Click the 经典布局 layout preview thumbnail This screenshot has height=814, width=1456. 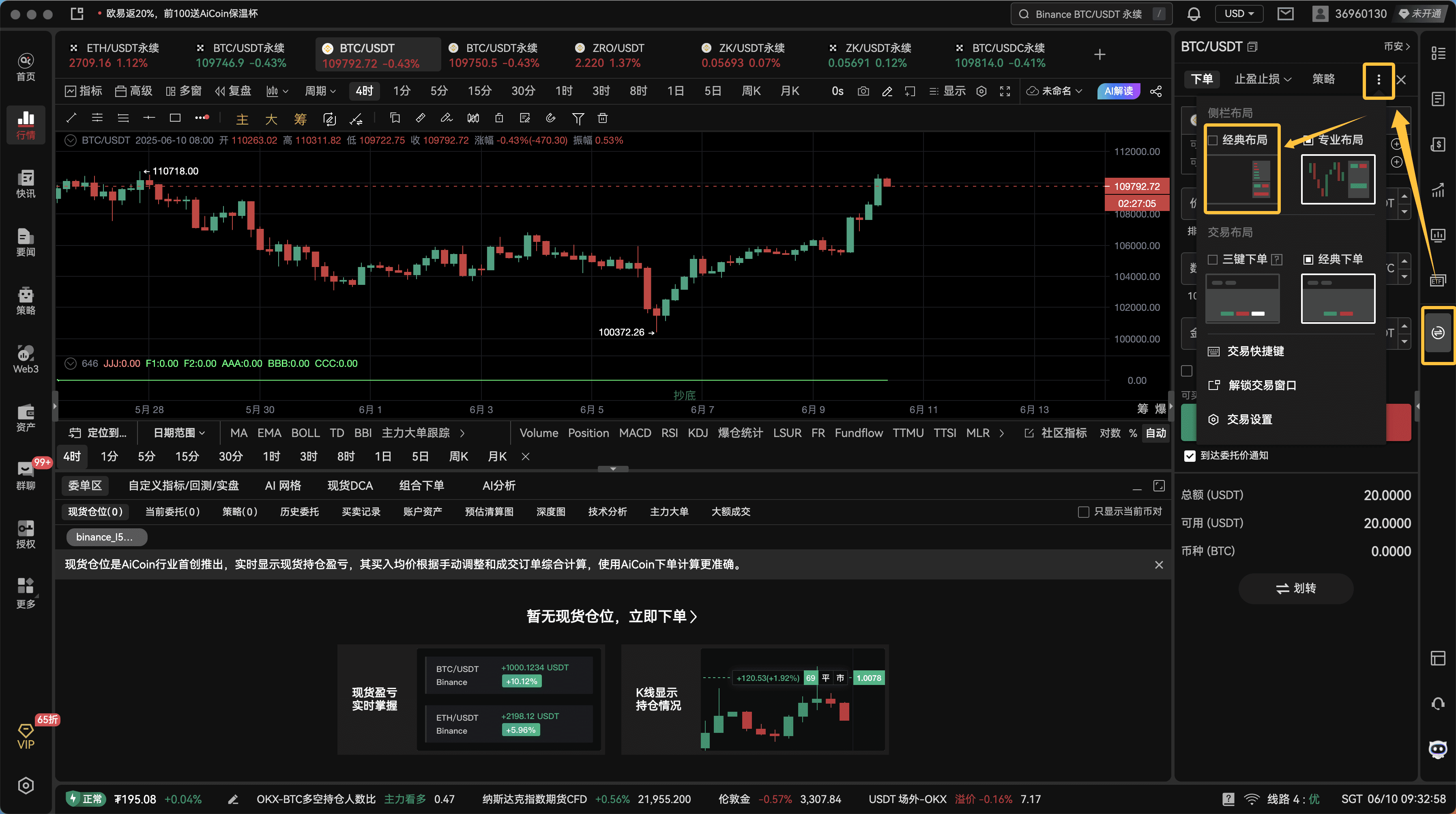tap(1242, 179)
